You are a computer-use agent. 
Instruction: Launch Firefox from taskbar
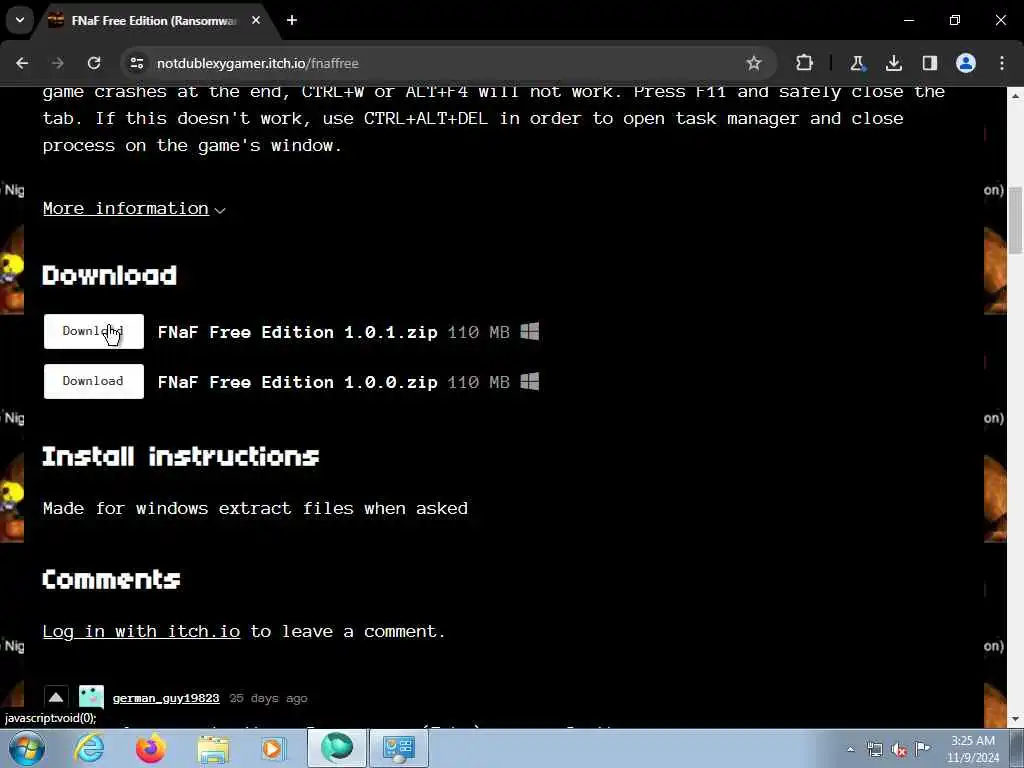point(150,748)
